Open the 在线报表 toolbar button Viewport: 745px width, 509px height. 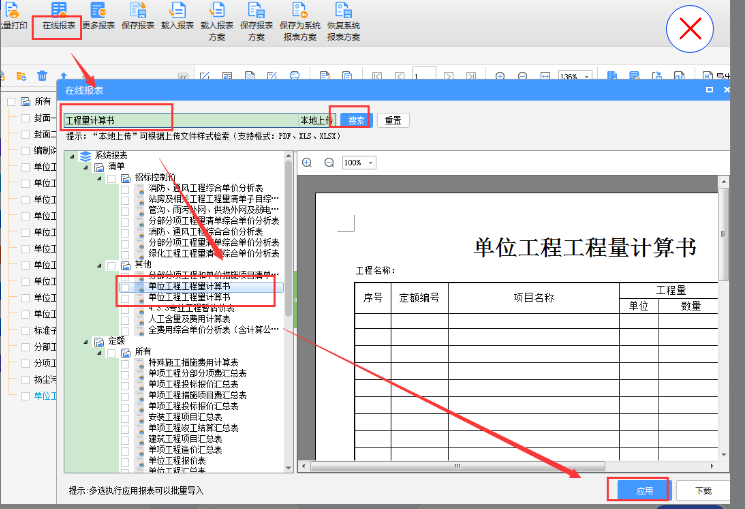(x=58, y=17)
